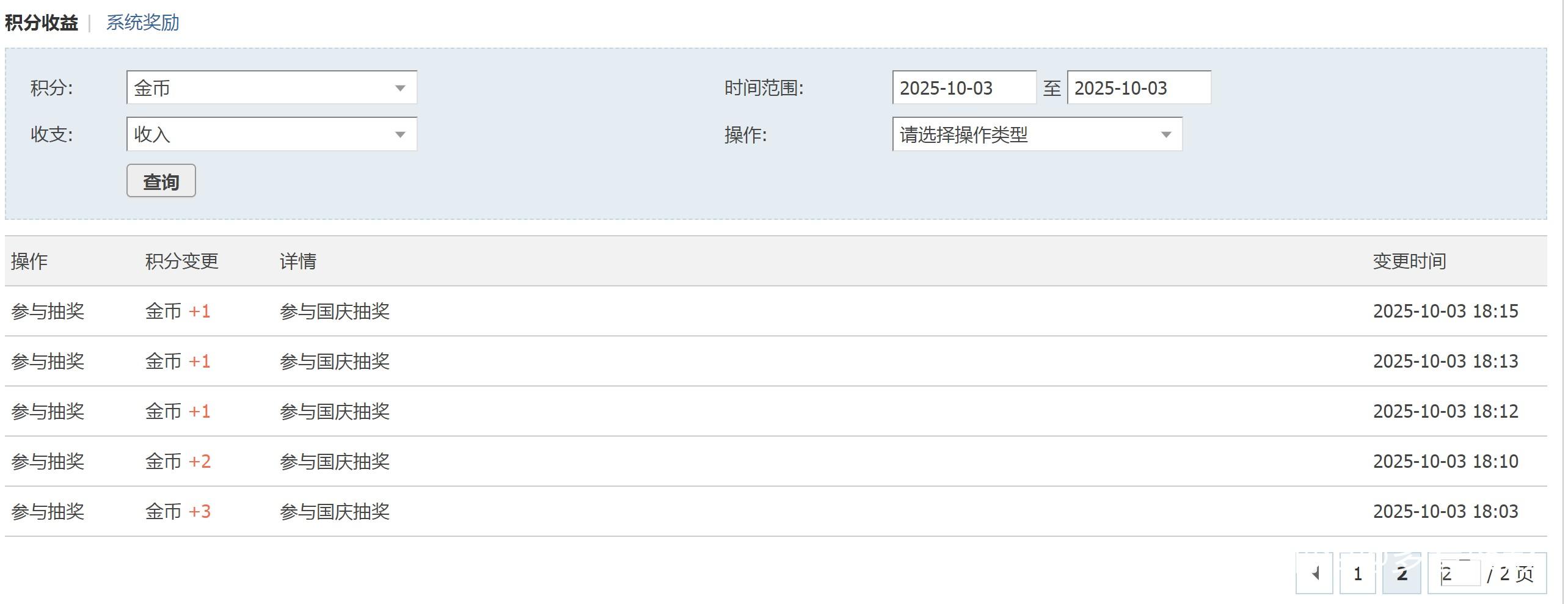1568x604 pixels.
Task: Click the end date field after 至
Action: tap(1138, 88)
